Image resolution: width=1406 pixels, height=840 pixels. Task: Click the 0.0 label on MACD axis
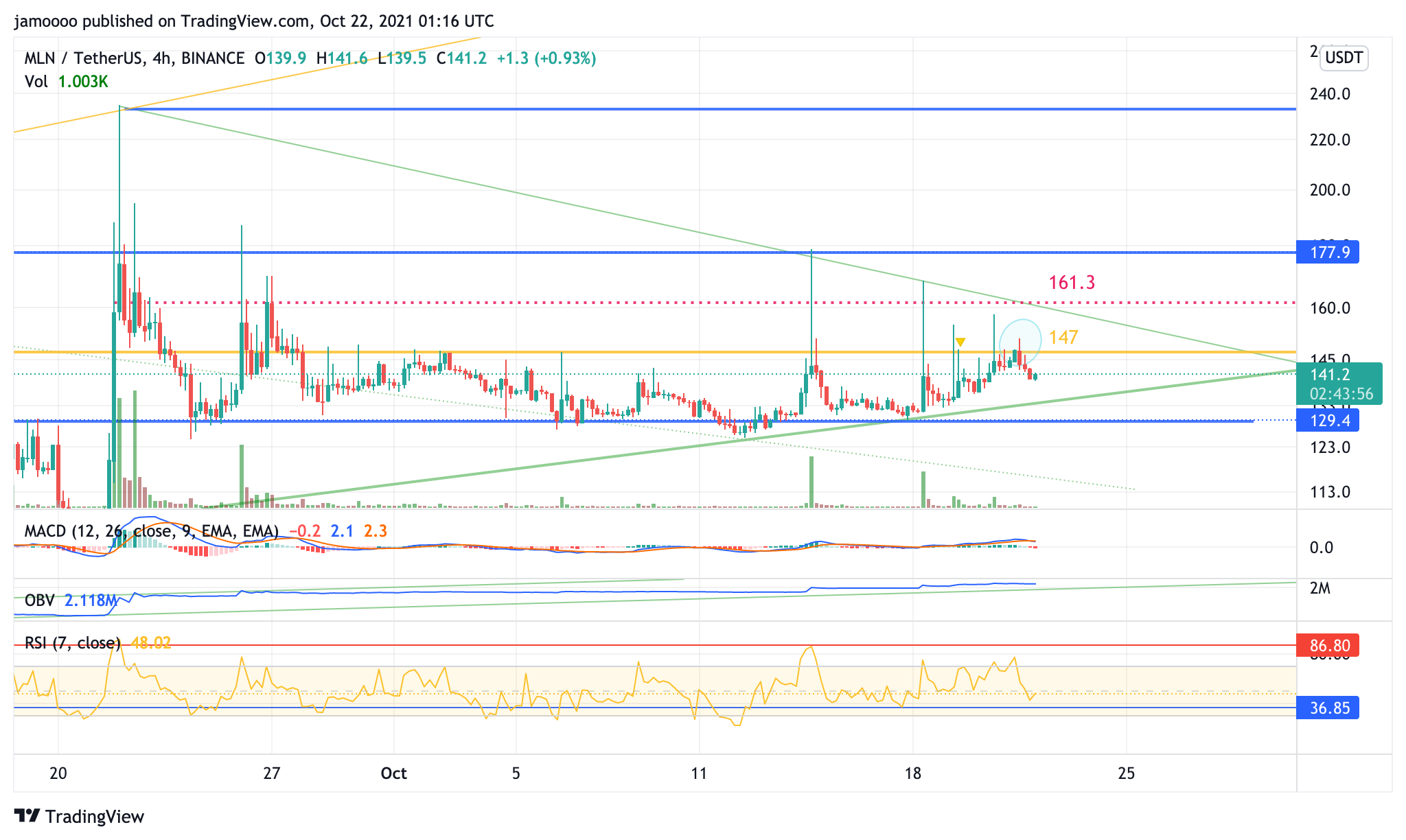(1322, 548)
